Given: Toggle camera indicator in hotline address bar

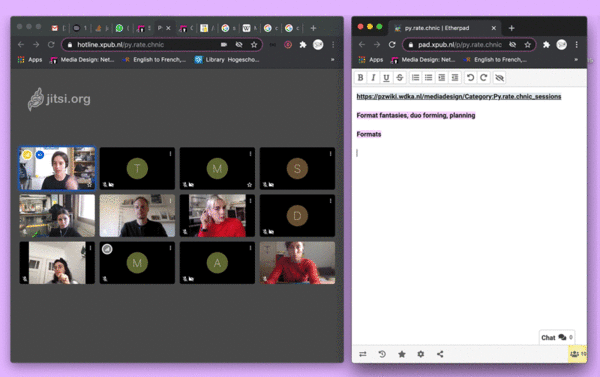Looking at the screenshot, I should pyautogui.click(x=224, y=45).
